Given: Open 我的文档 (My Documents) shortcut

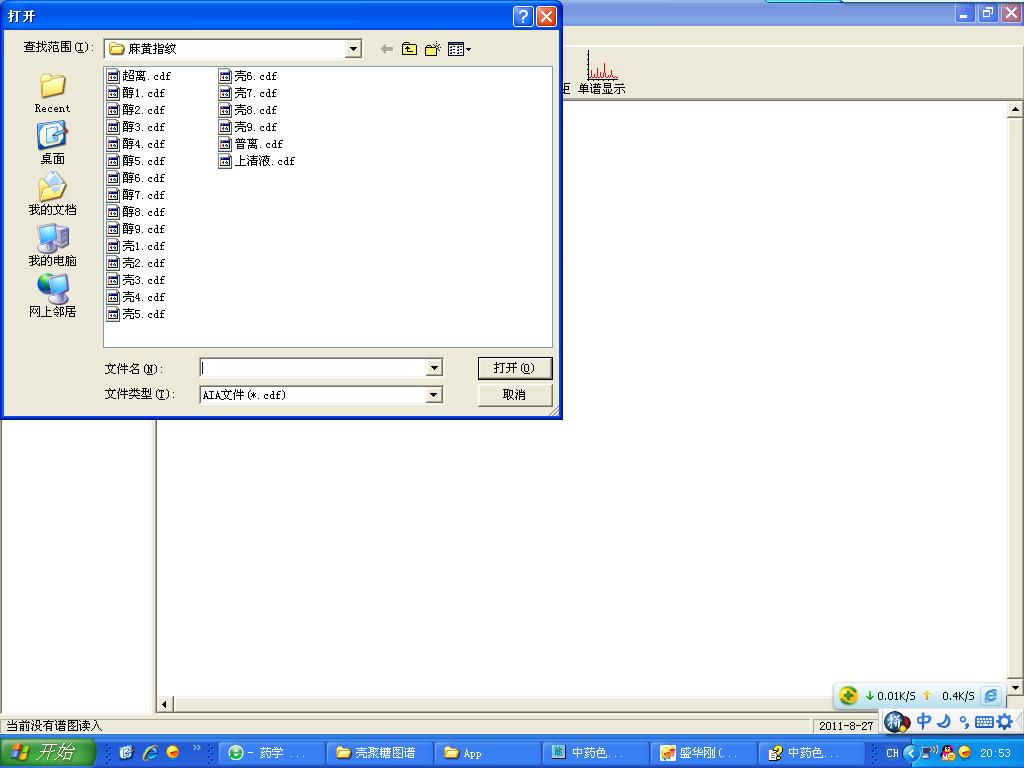Looking at the screenshot, I should point(52,194).
